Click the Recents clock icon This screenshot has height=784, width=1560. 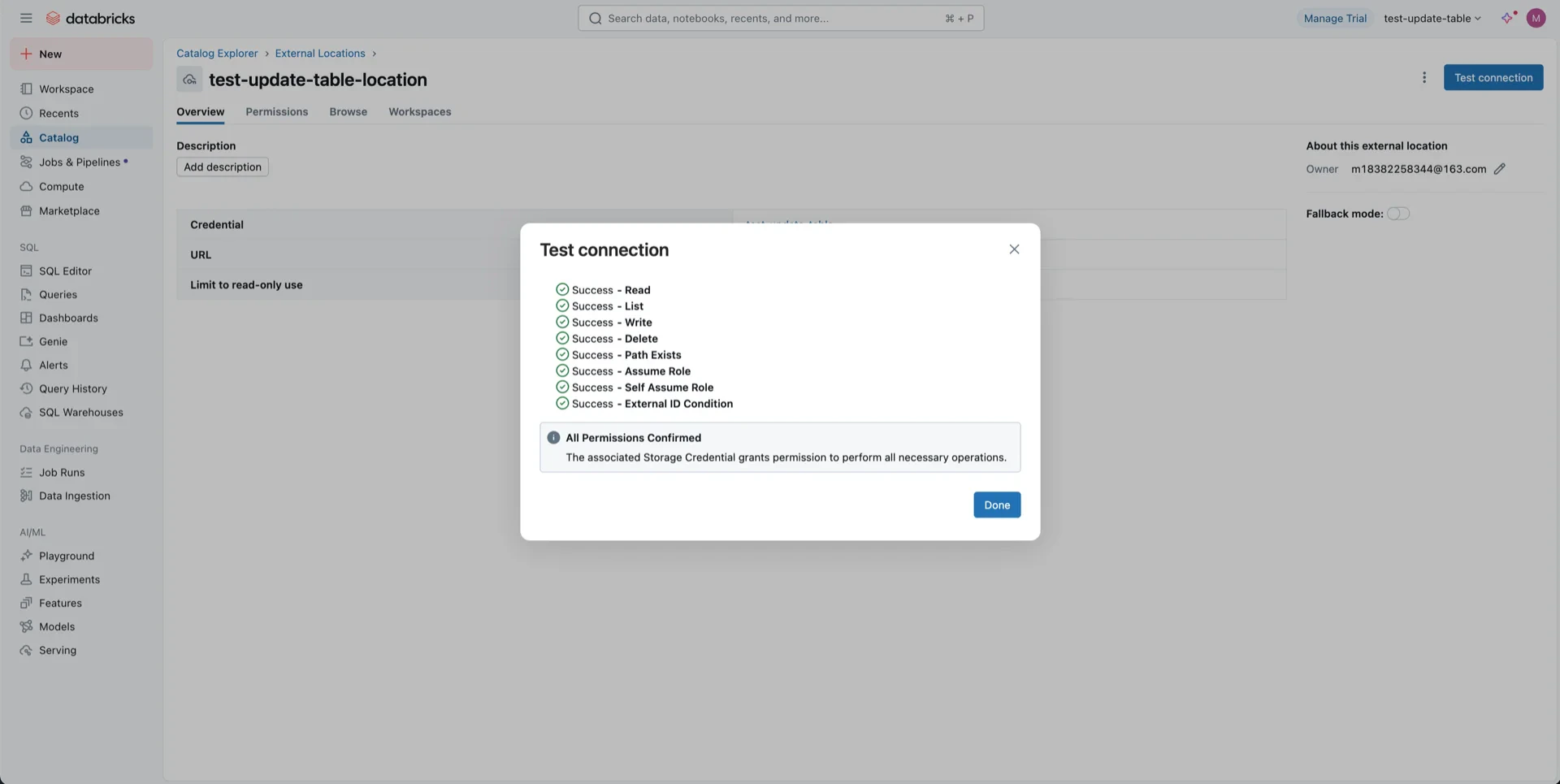point(26,114)
